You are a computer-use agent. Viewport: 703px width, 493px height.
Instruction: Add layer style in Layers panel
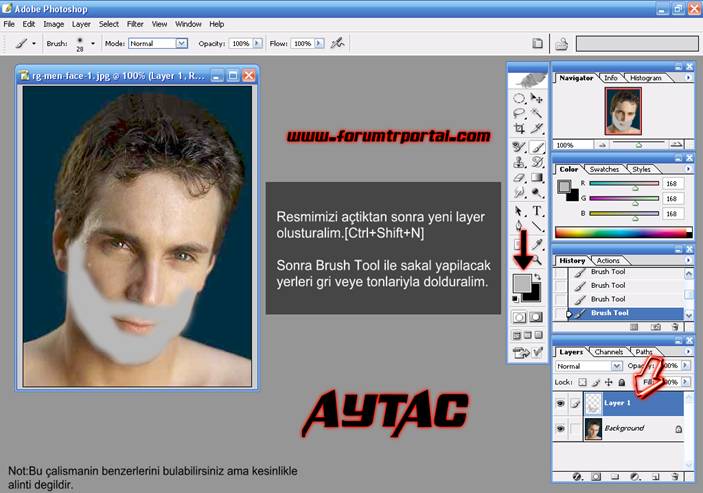coord(577,477)
